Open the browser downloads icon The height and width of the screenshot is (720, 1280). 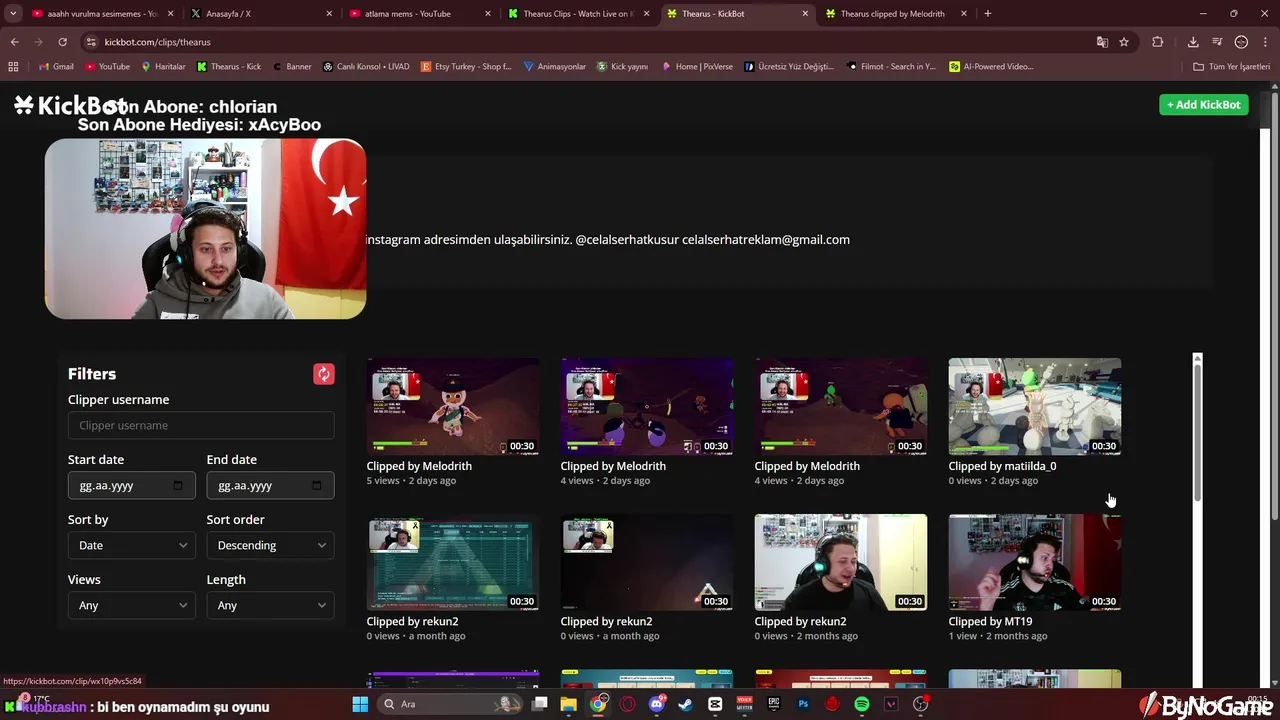(x=1193, y=42)
